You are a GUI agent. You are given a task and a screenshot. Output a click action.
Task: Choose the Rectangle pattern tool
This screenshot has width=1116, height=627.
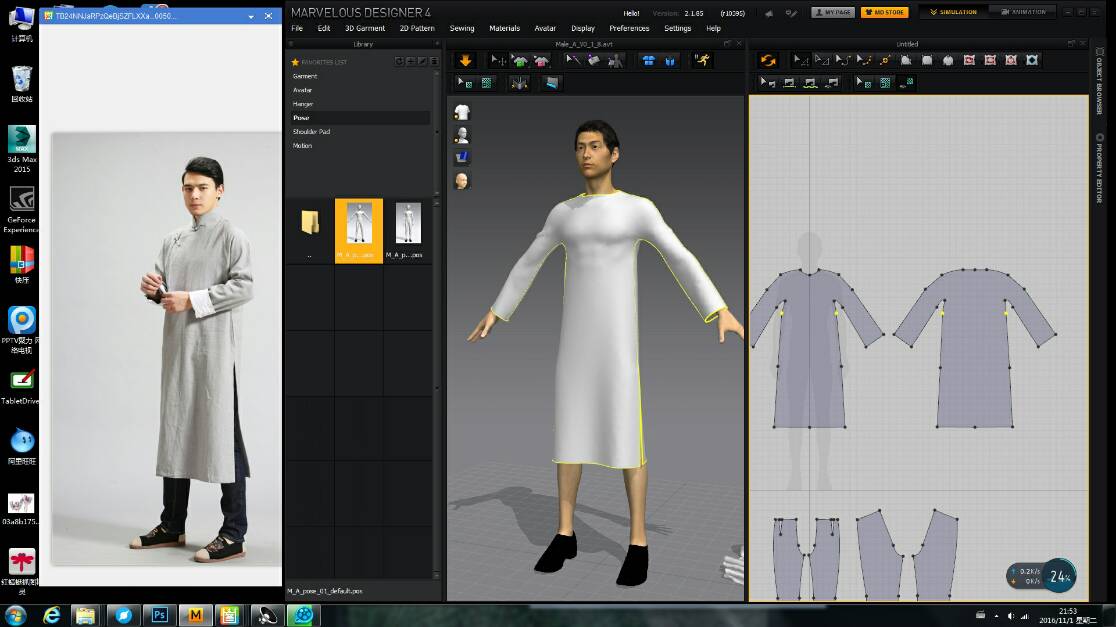pyautogui.click(x=927, y=61)
